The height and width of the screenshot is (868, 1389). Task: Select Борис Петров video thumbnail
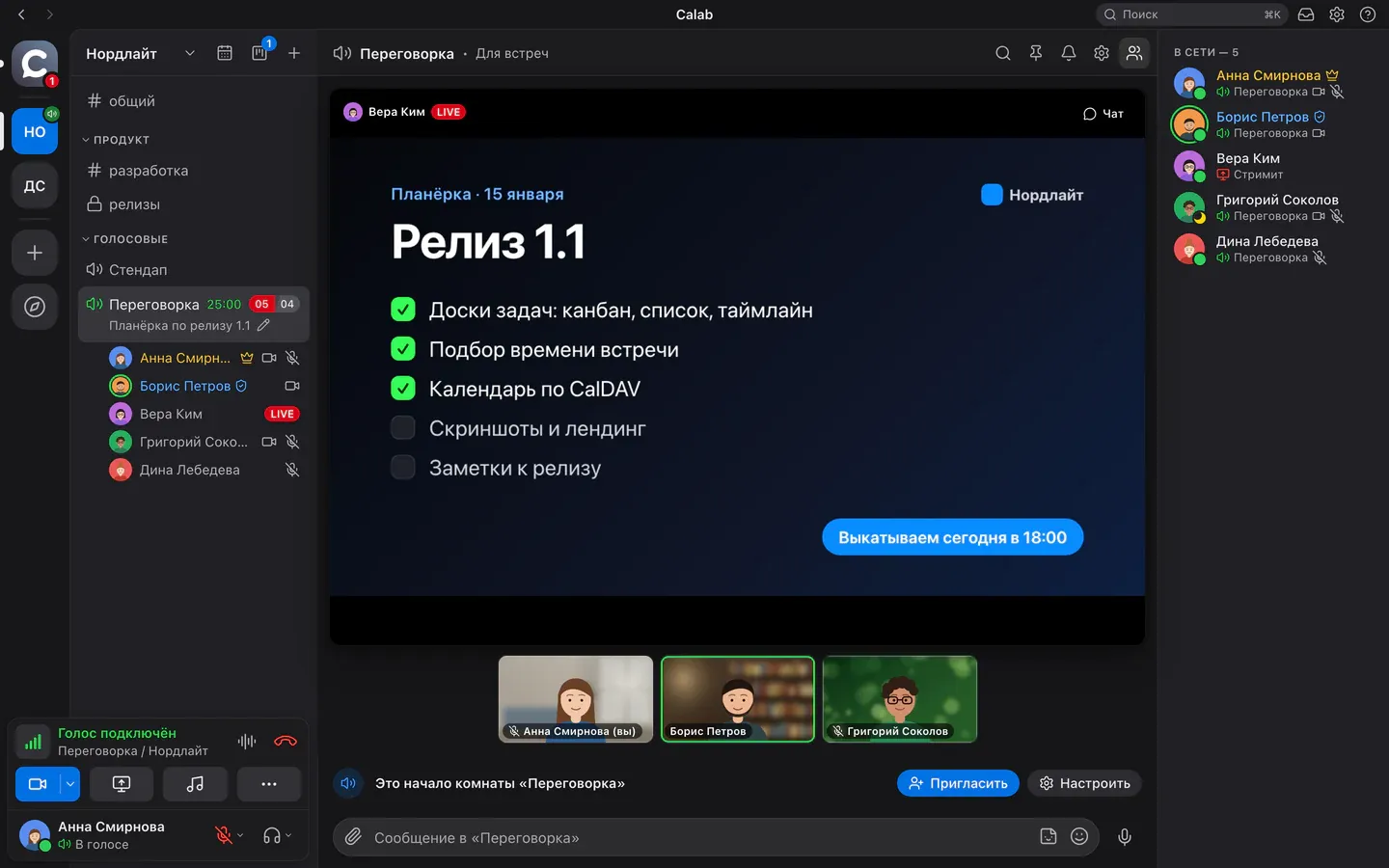coord(738,699)
